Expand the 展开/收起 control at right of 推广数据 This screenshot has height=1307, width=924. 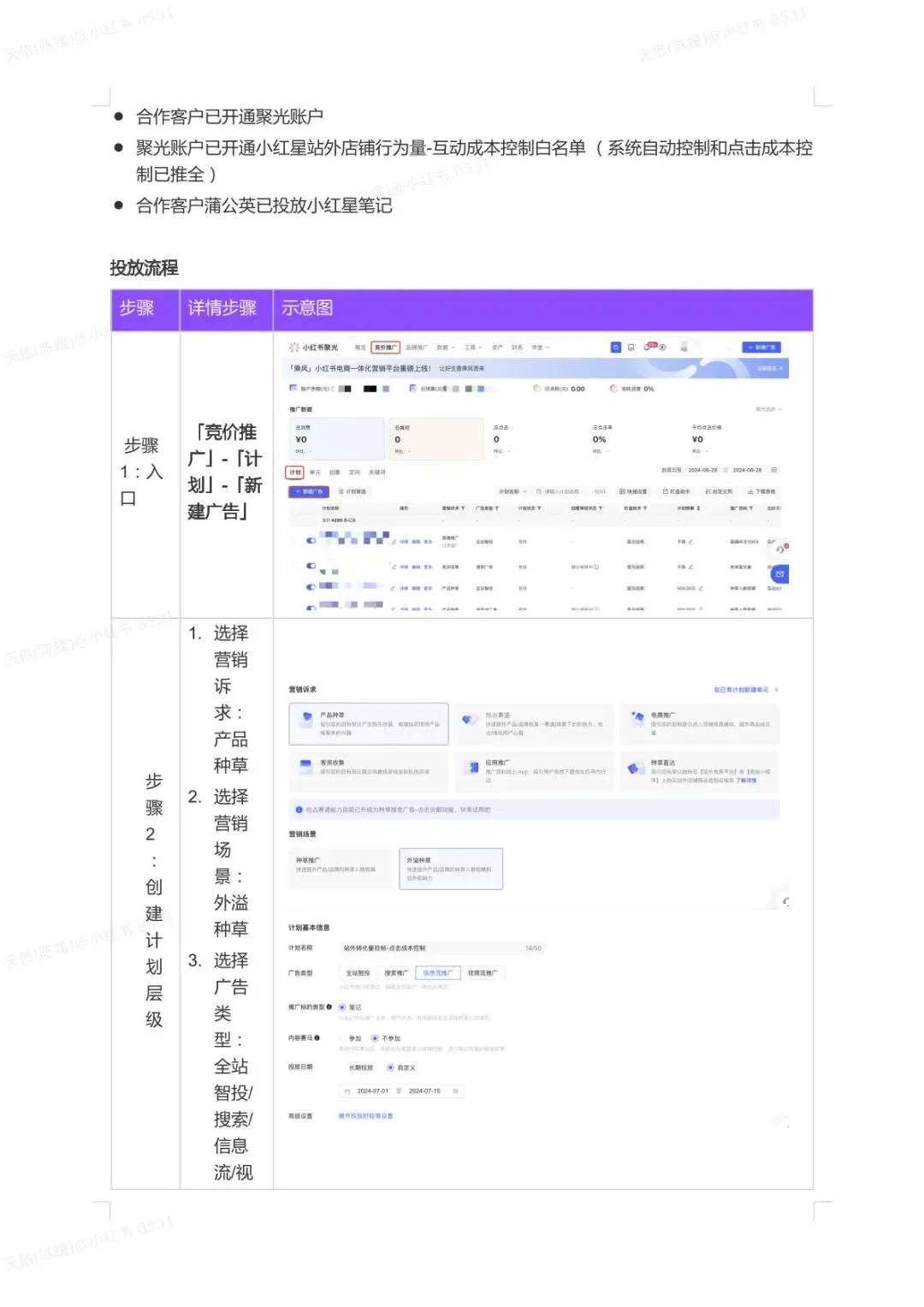[x=768, y=409]
